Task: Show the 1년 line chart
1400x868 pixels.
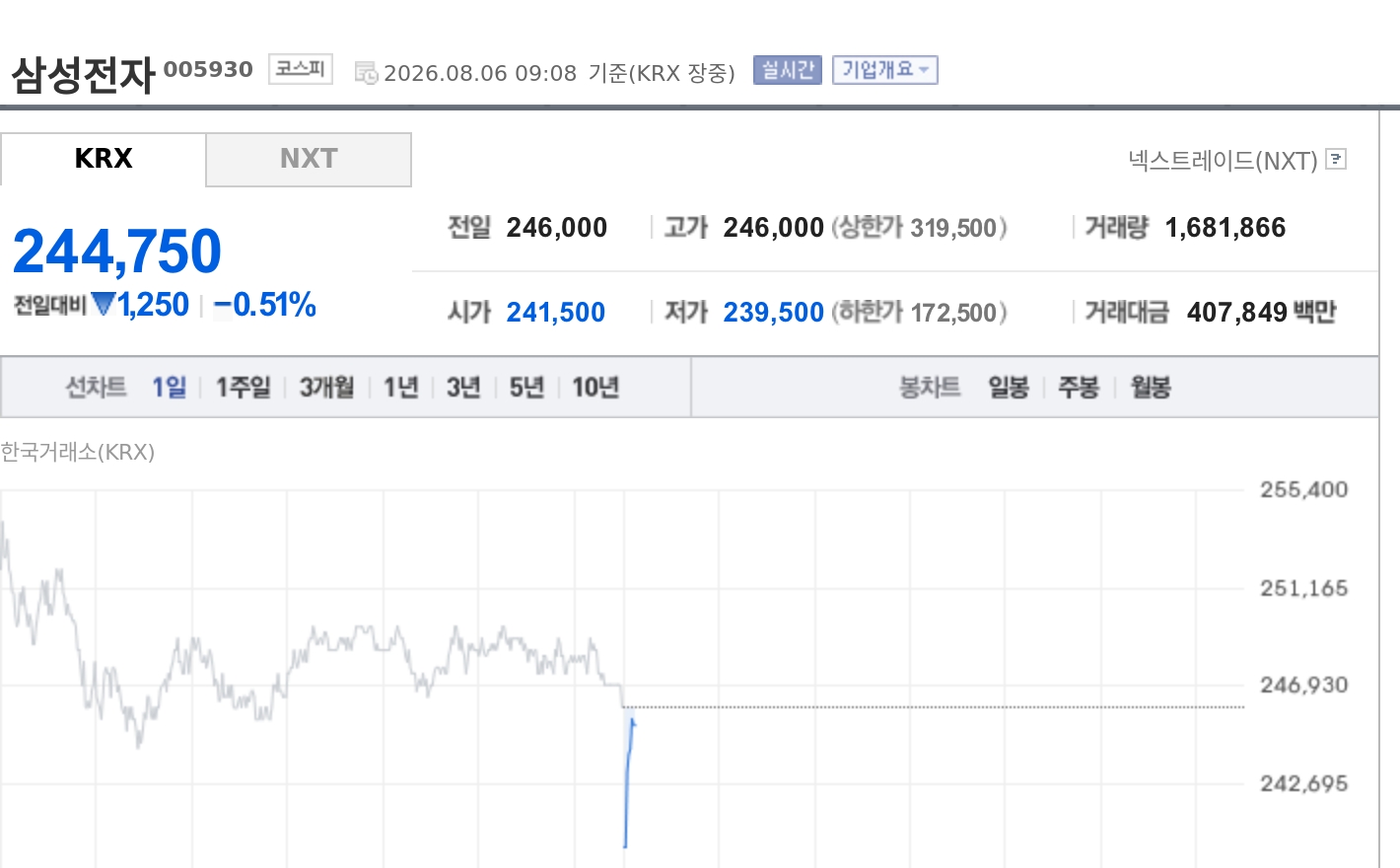Action: click(401, 387)
